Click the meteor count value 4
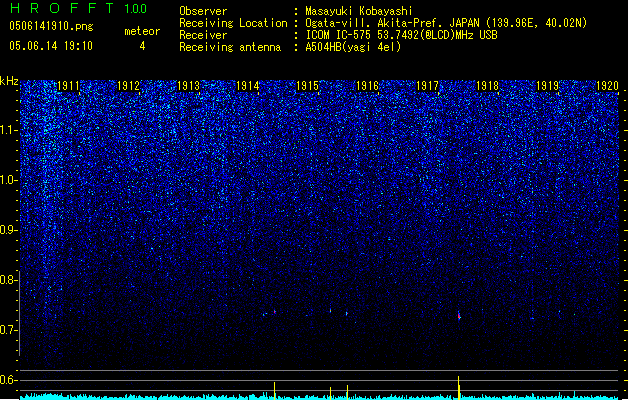This screenshot has height=400, width=629. click(x=142, y=46)
